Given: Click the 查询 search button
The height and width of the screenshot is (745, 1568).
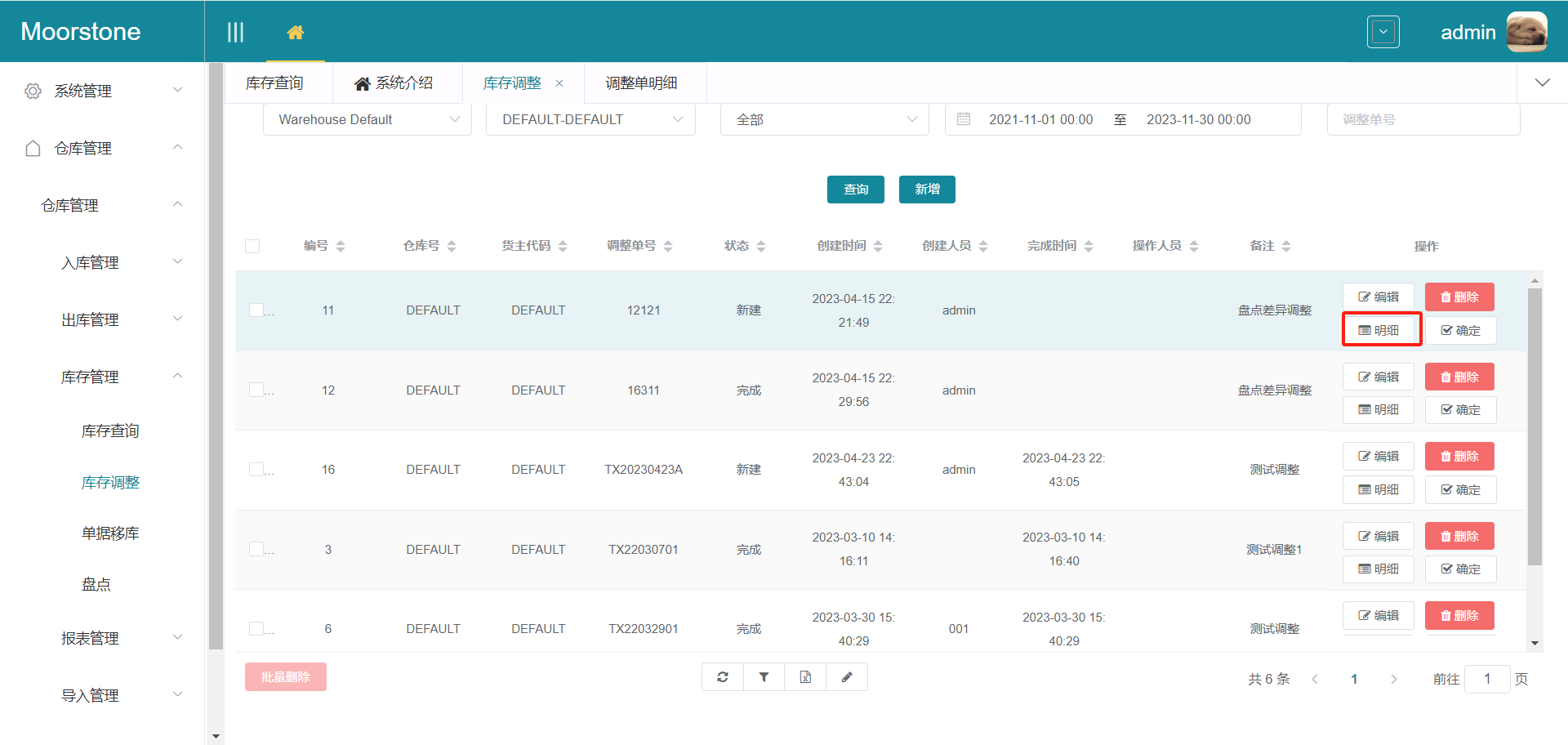Looking at the screenshot, I should pyautogui.click(x=855, y=190).
